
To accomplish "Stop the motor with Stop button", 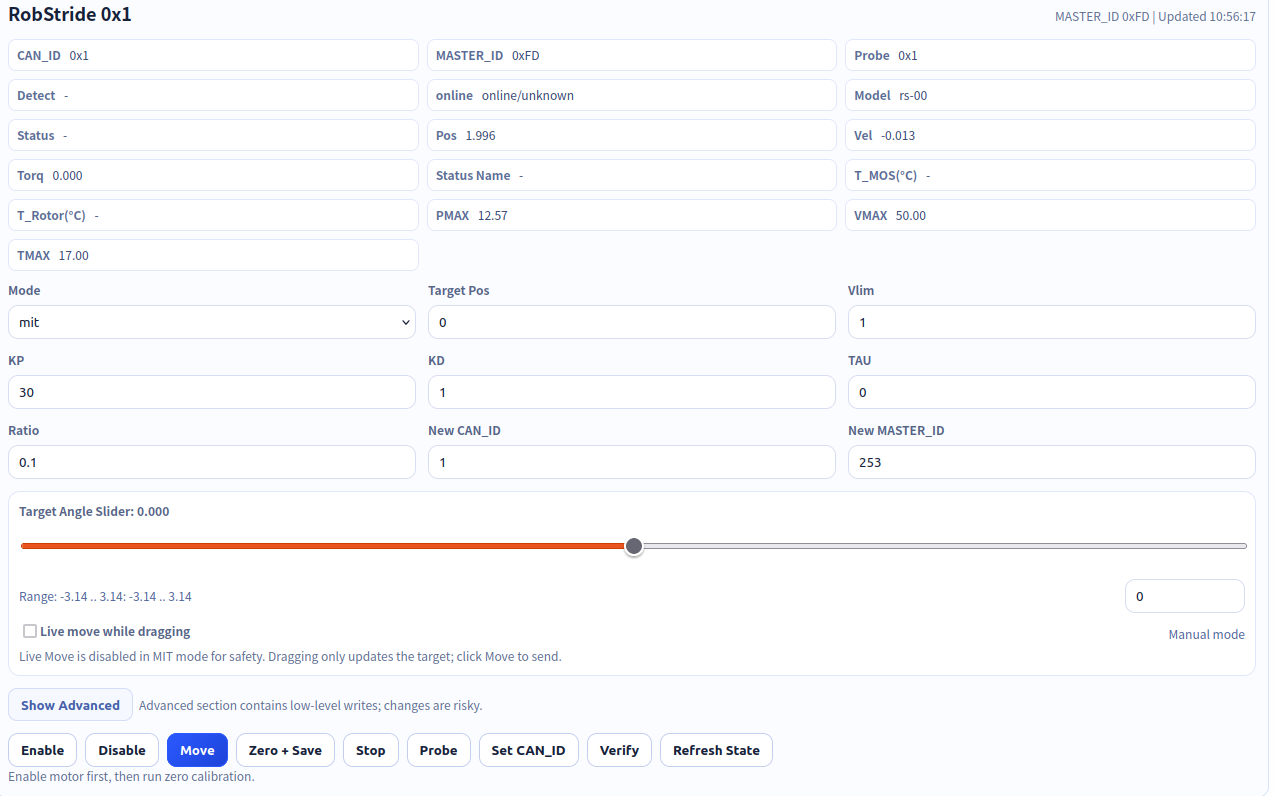I will (x=371, y=750).
